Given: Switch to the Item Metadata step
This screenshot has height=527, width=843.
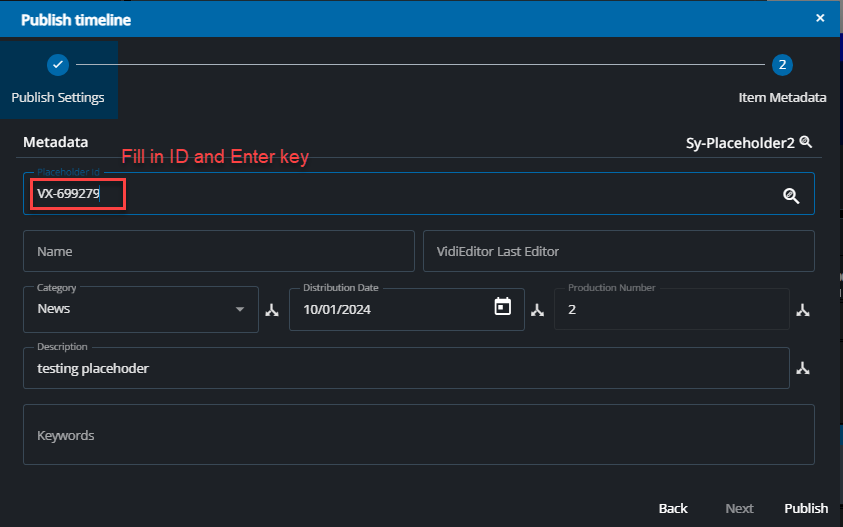Looking at the screenshot, I should (782, 98).
